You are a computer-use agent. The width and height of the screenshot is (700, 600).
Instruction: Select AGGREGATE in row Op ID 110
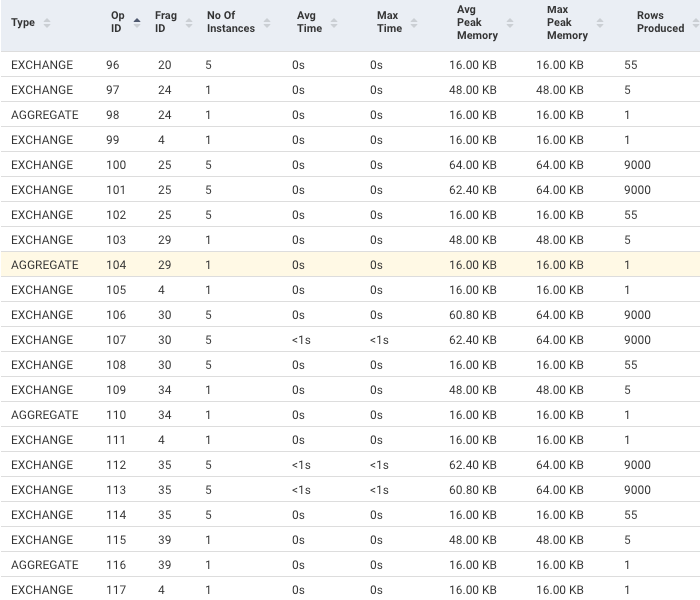(x=45, y=415)
